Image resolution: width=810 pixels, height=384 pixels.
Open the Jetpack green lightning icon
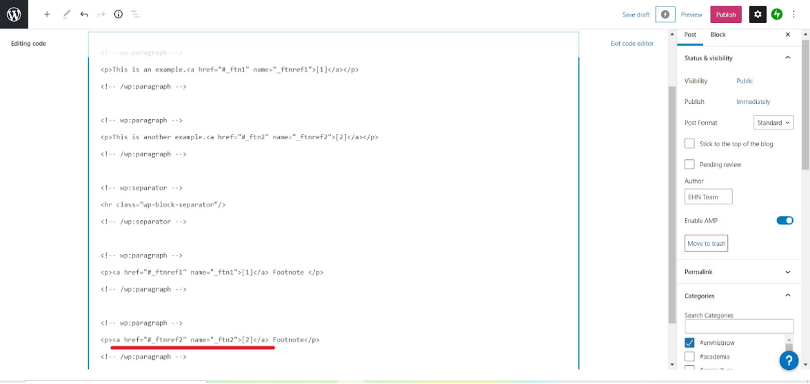click(x=777, y=14)
